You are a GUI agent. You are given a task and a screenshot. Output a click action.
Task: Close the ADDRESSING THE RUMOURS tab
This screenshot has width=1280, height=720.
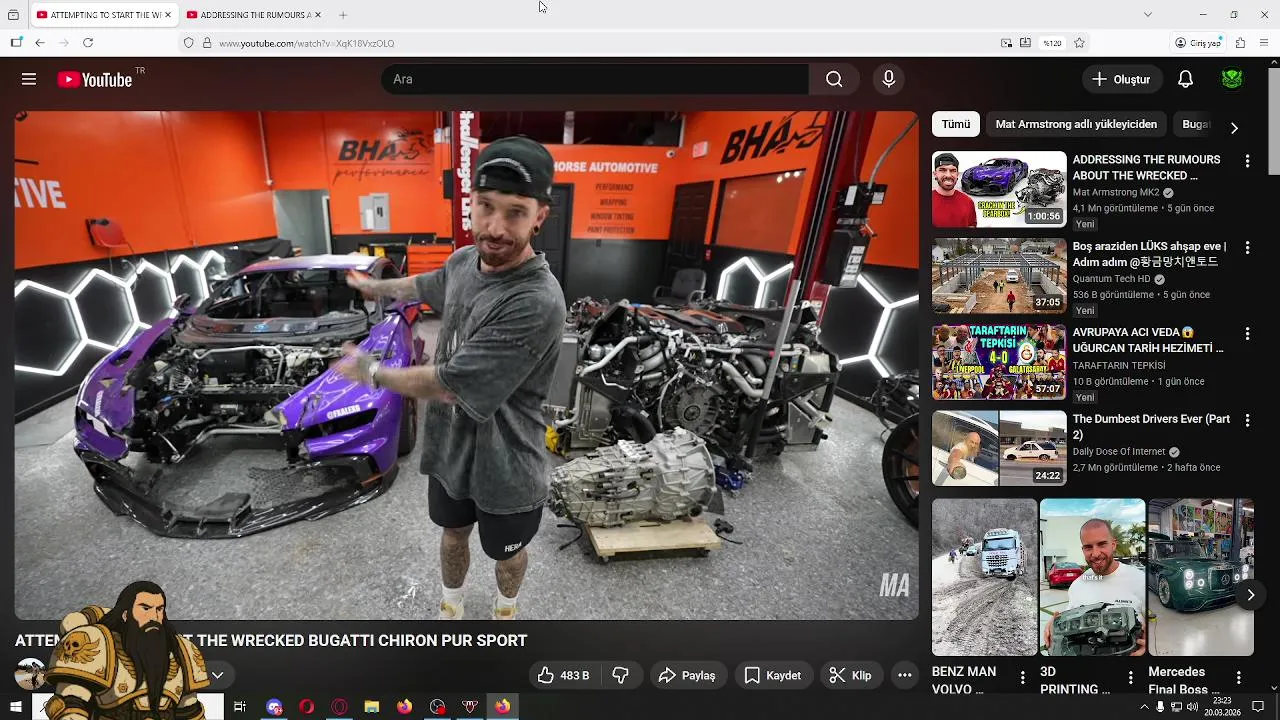[x=318, y=15]
